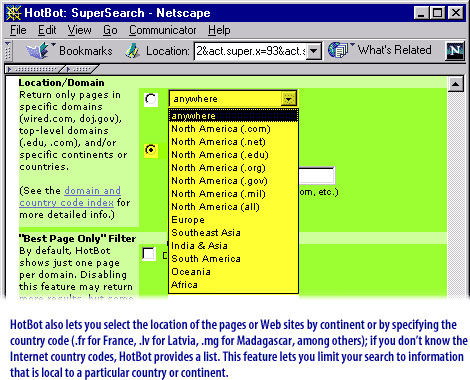
Task: Click the Location/Domain heading text
Action: tap(61, 83)
